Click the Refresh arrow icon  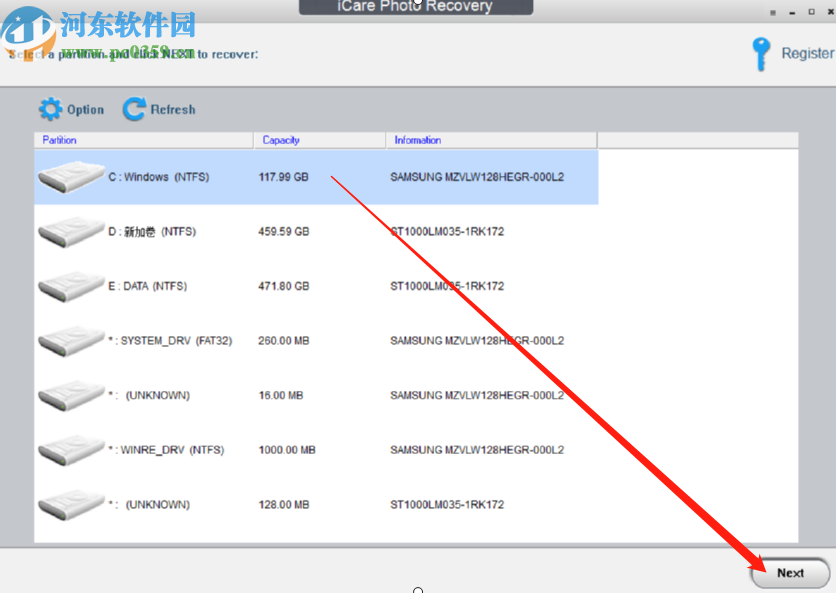[x=134, y=109]
